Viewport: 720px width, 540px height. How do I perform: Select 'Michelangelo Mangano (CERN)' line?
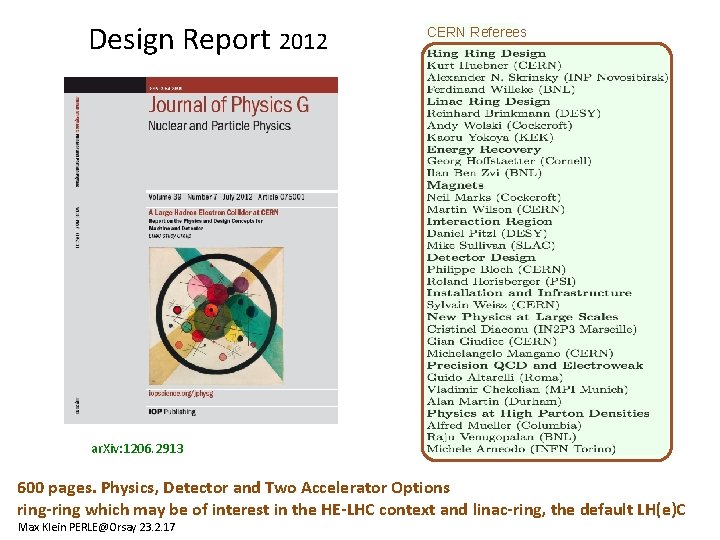click(x=520, y=353)
